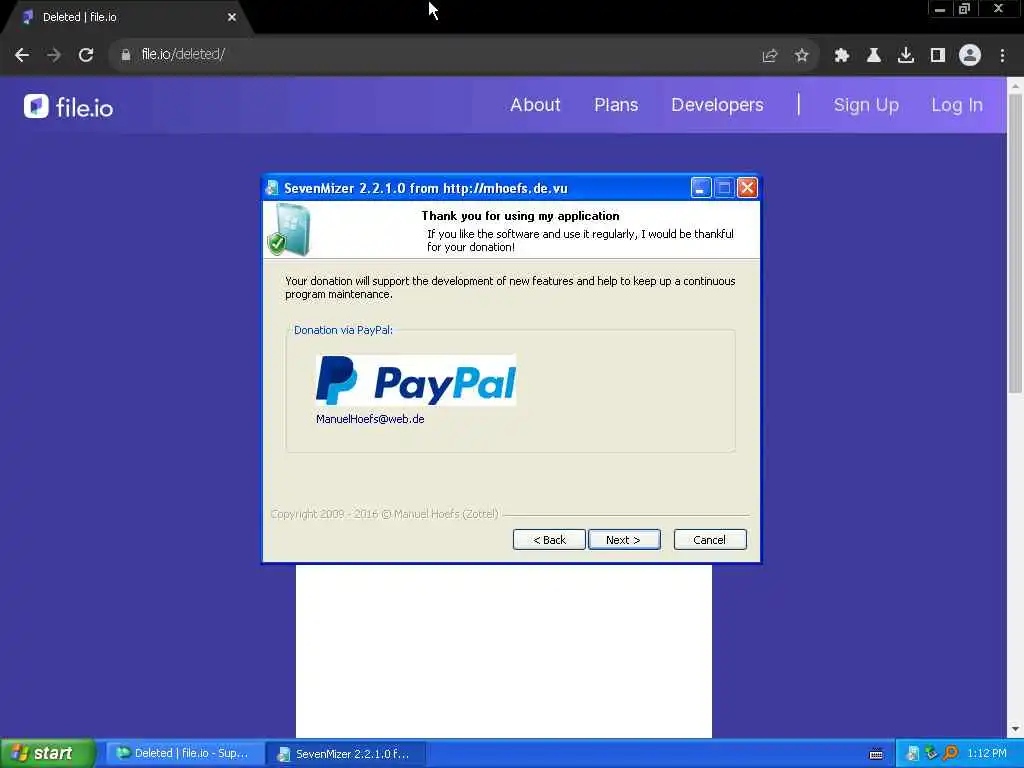
Task: Restore down the Chrome window
Action: [x=965, y=9]
